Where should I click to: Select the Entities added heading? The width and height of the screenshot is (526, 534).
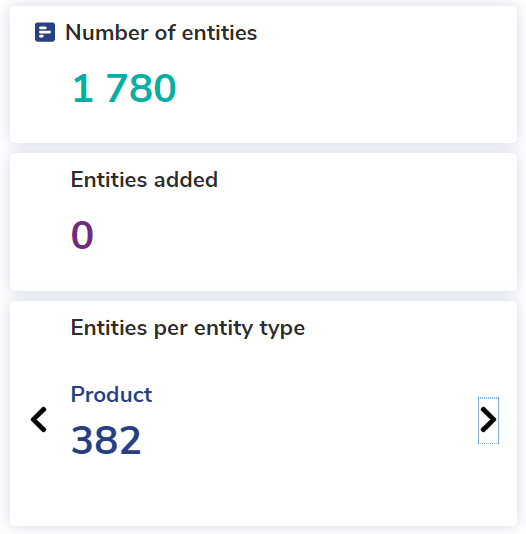(x=144, y=179)
